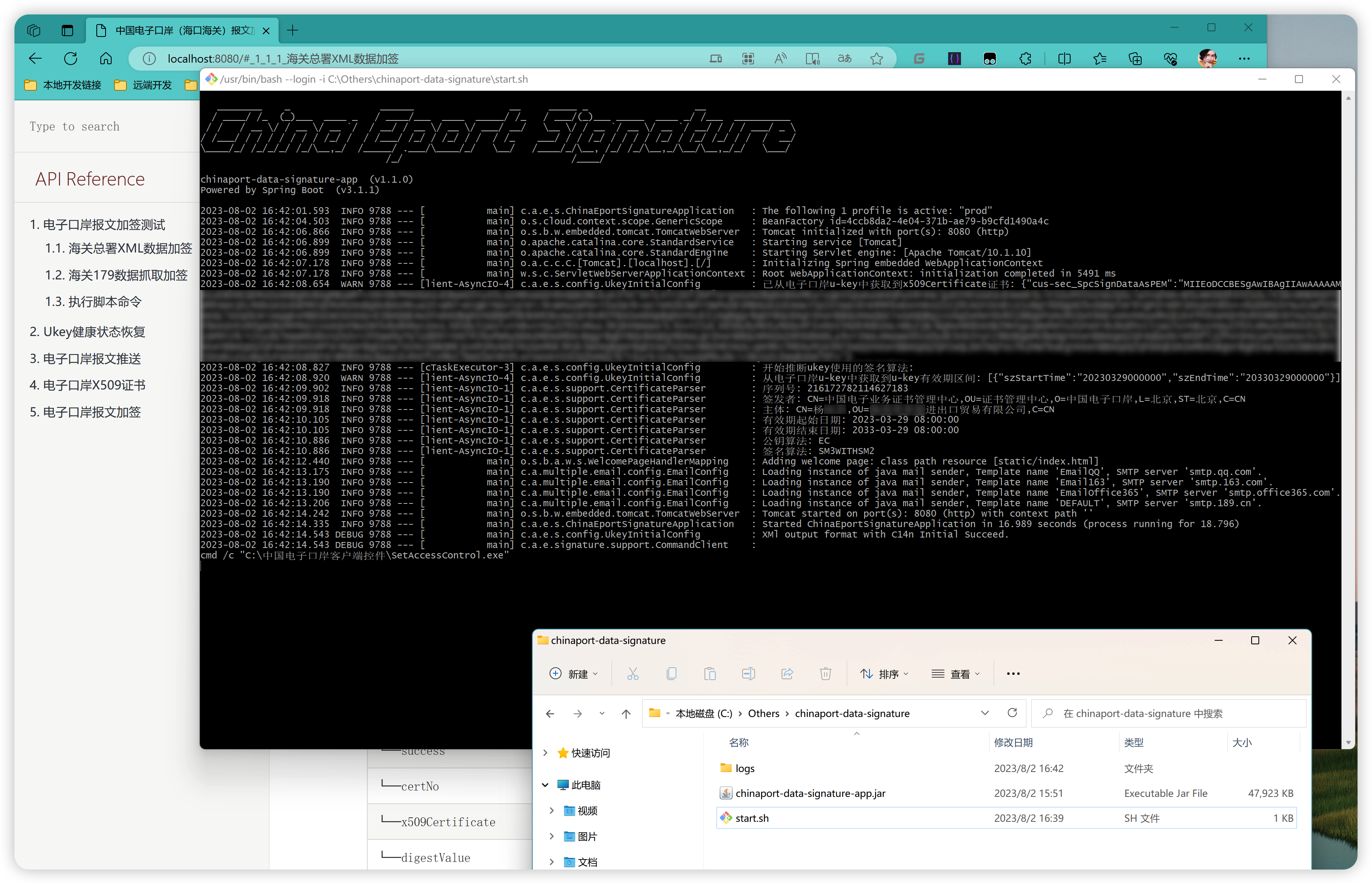Viewport: 1372px width, 884px height.
Task: Select 1.3. 执行脚本命令 sidebar item
Action: [x=94, y=301]
